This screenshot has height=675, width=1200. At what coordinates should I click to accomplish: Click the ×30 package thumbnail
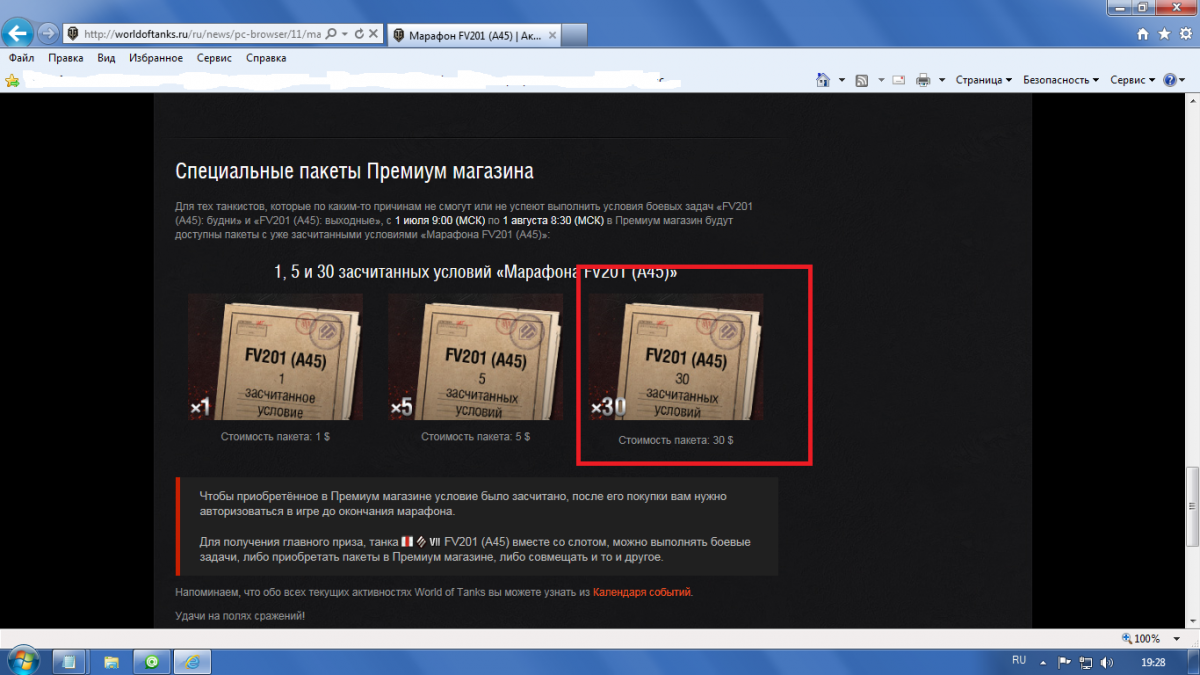pos(675,358)
